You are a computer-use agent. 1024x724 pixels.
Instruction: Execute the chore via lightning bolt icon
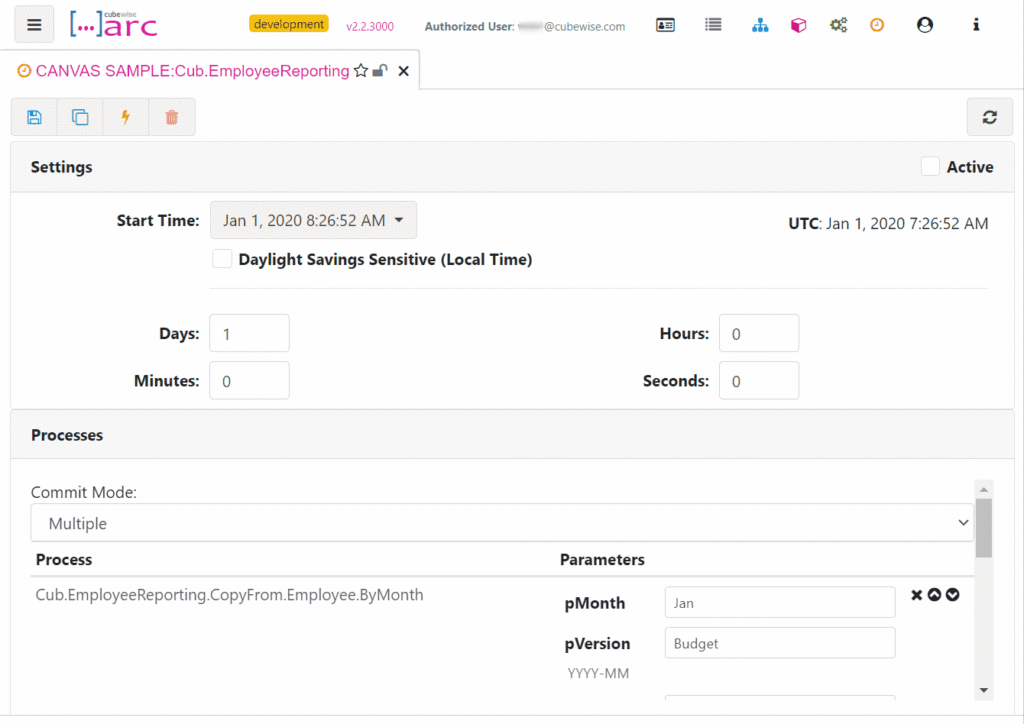(125, 118)
